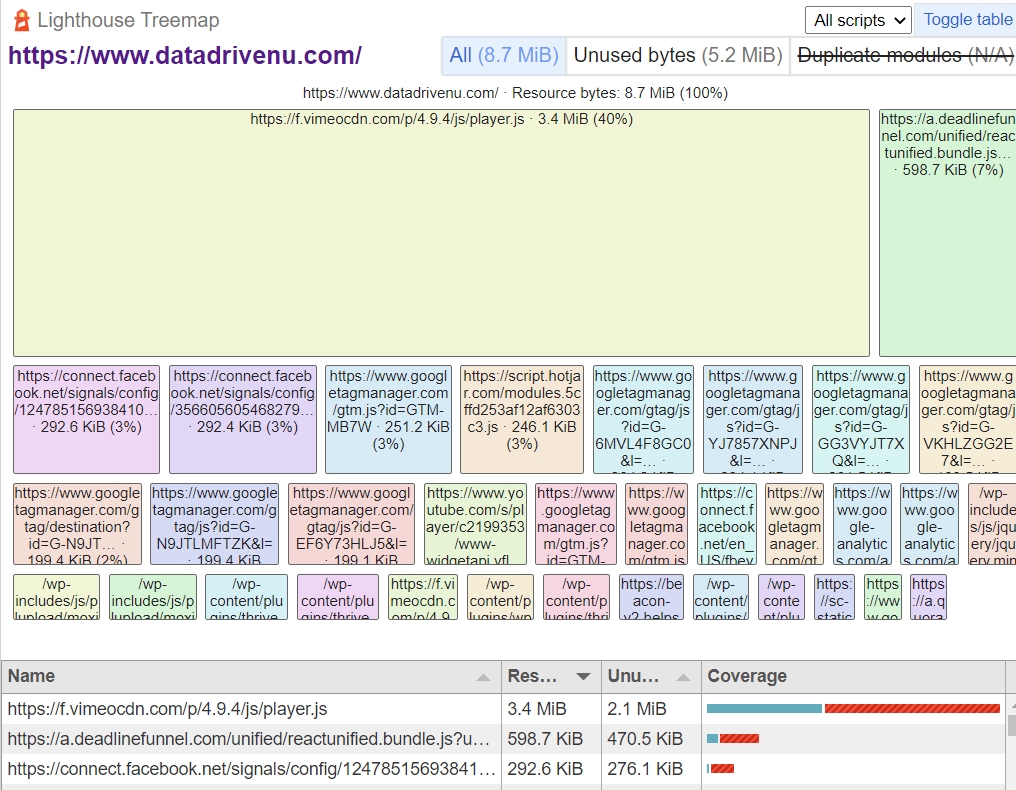Click the facebook signals config 356605 block
1016x790 pixels.
tap(243, 419)
